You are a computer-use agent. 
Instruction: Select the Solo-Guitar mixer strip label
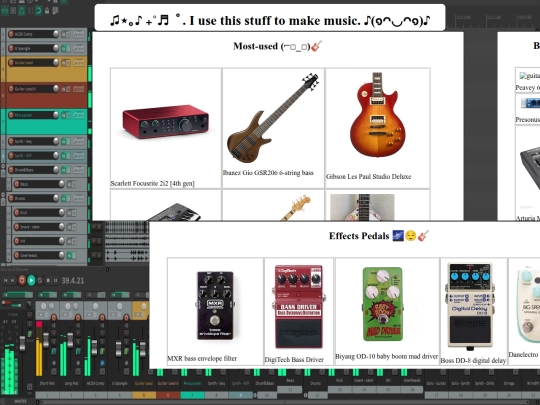coord(436,383)
